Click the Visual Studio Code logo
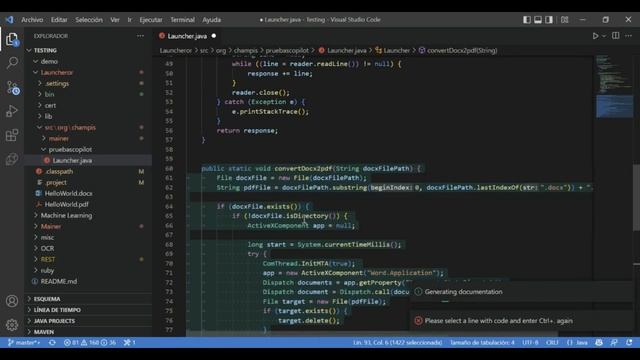 tap(9, 20)
